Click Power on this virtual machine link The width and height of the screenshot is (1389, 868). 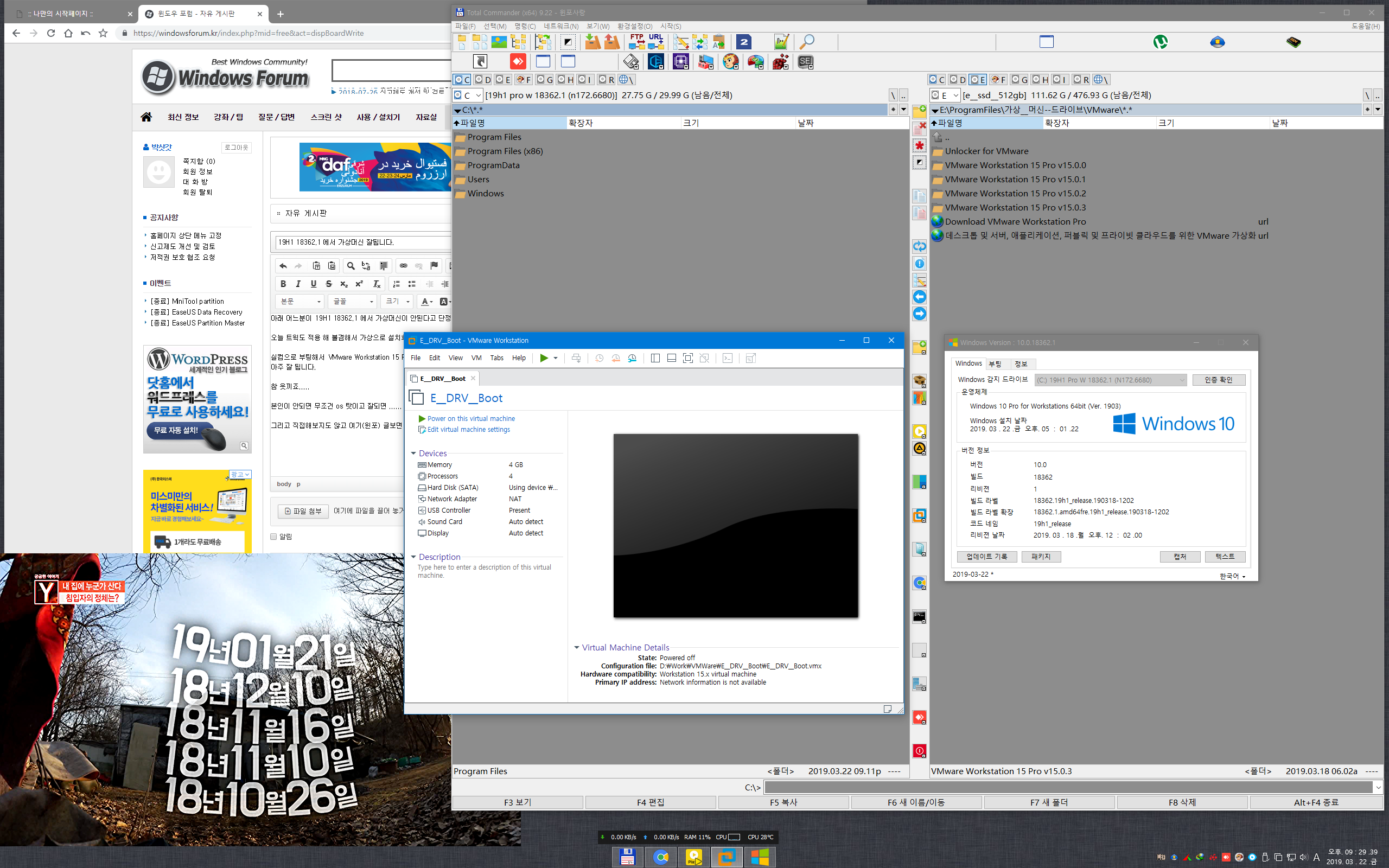tap(470, 418)
